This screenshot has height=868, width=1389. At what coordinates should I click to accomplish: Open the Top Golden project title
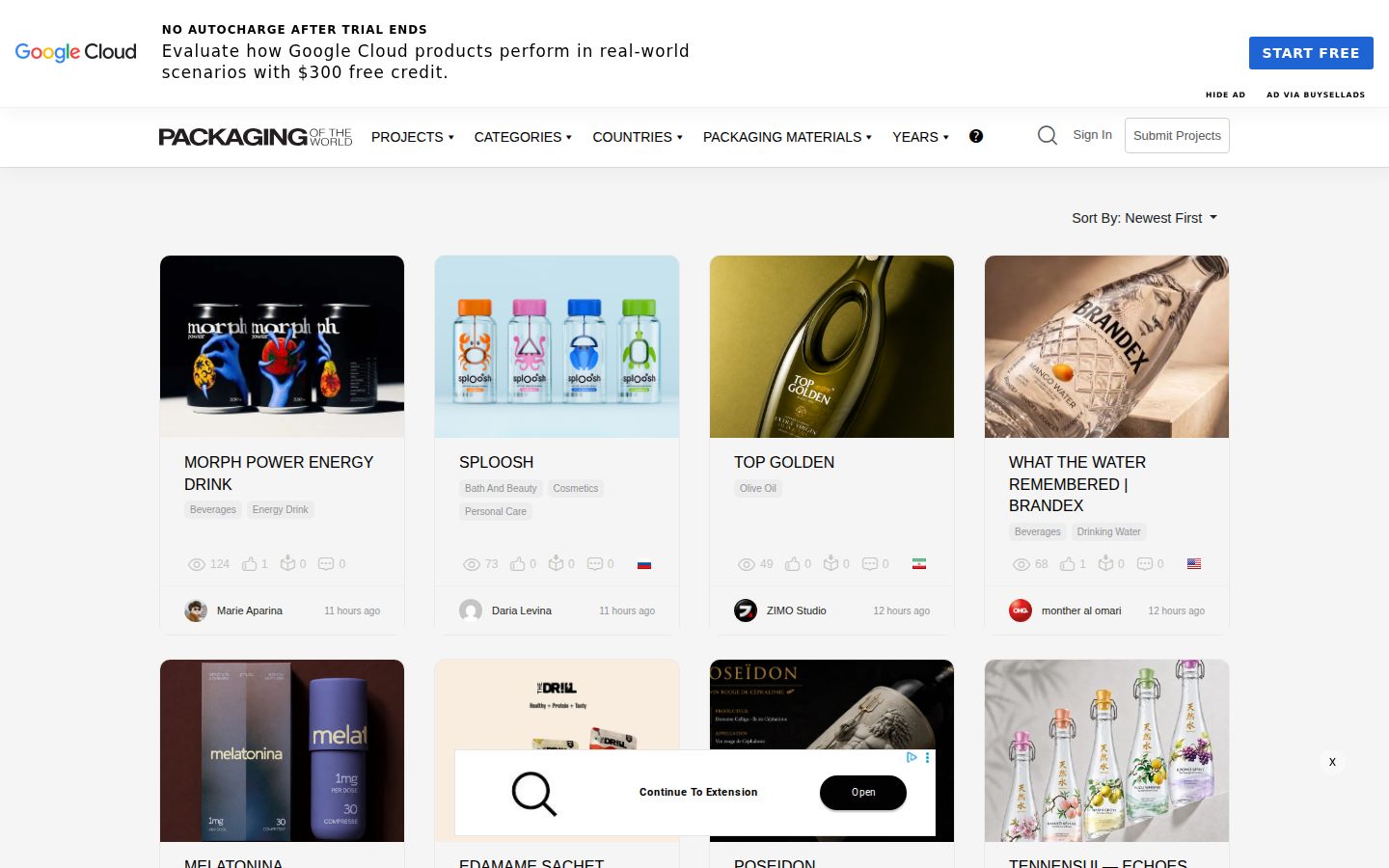tap(784, 462)
